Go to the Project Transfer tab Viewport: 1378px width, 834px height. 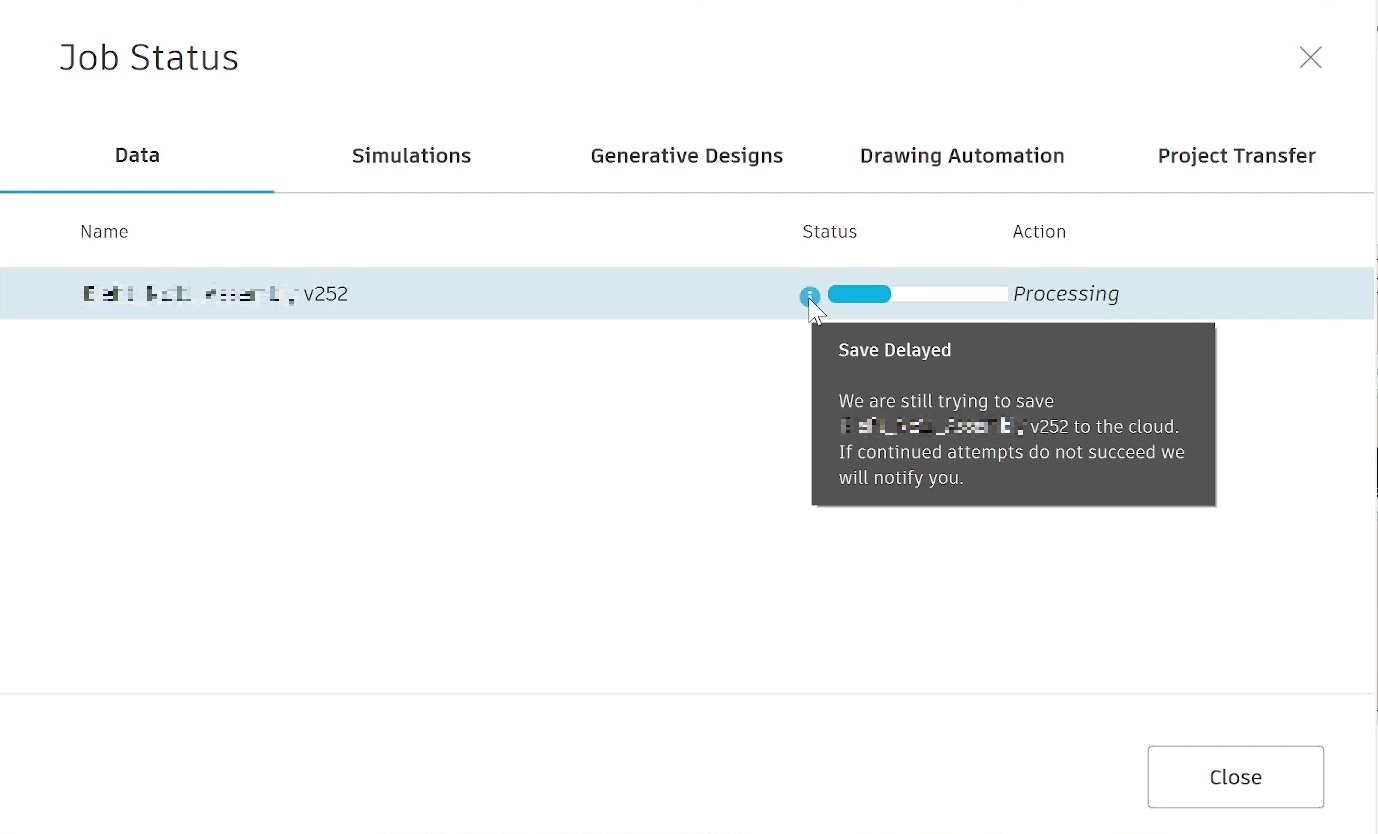coord(1236,156)
